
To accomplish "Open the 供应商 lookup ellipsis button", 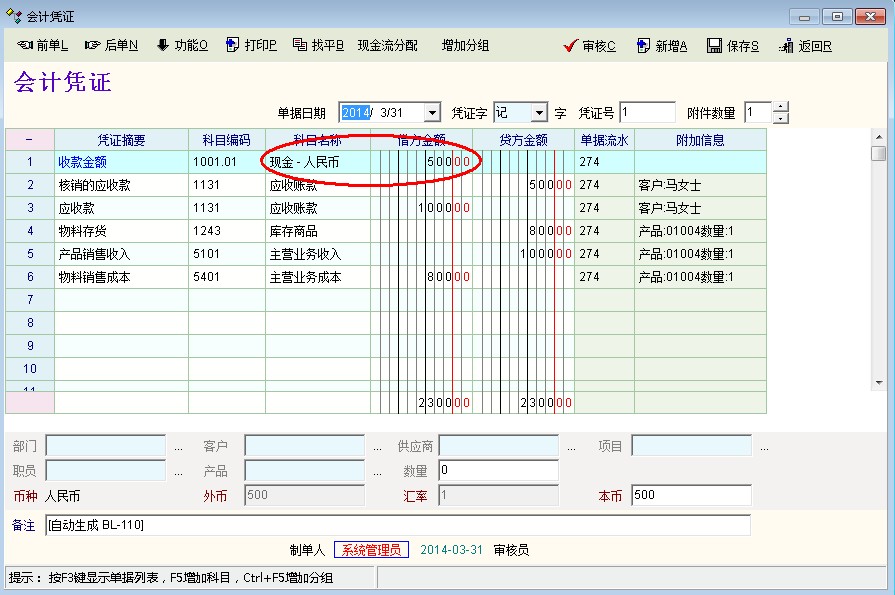I will point(571,447).
